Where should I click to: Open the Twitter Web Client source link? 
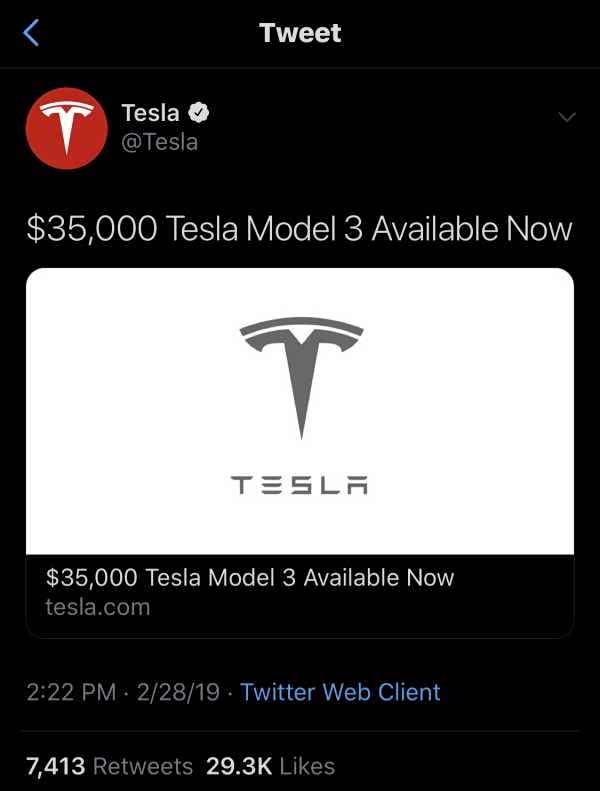(340, 692)
